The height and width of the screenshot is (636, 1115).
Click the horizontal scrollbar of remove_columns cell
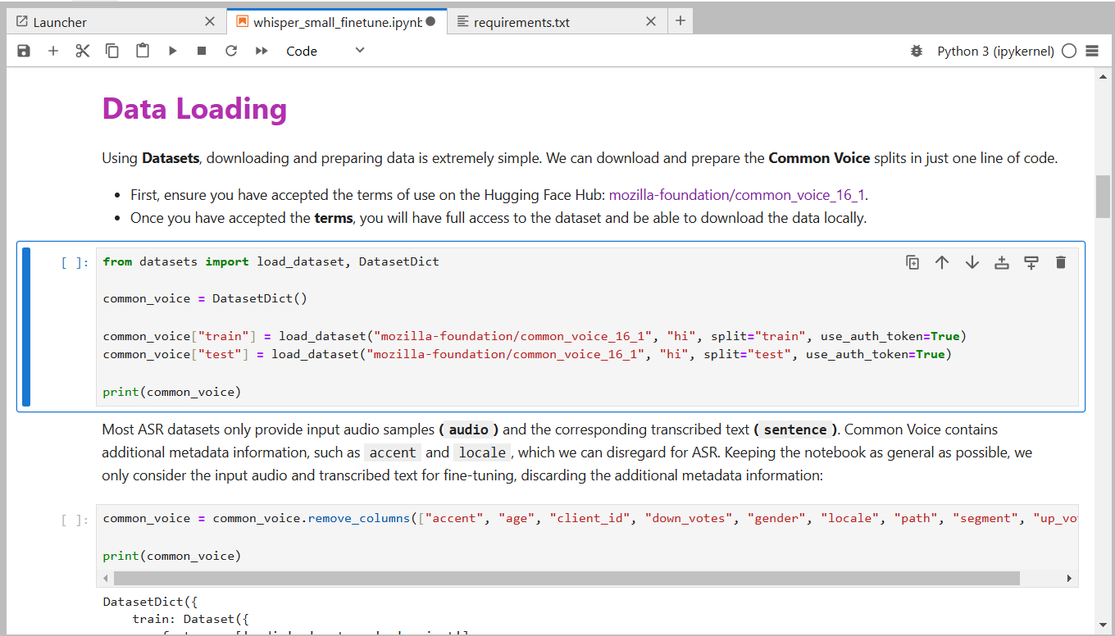(x=566, y=578)
